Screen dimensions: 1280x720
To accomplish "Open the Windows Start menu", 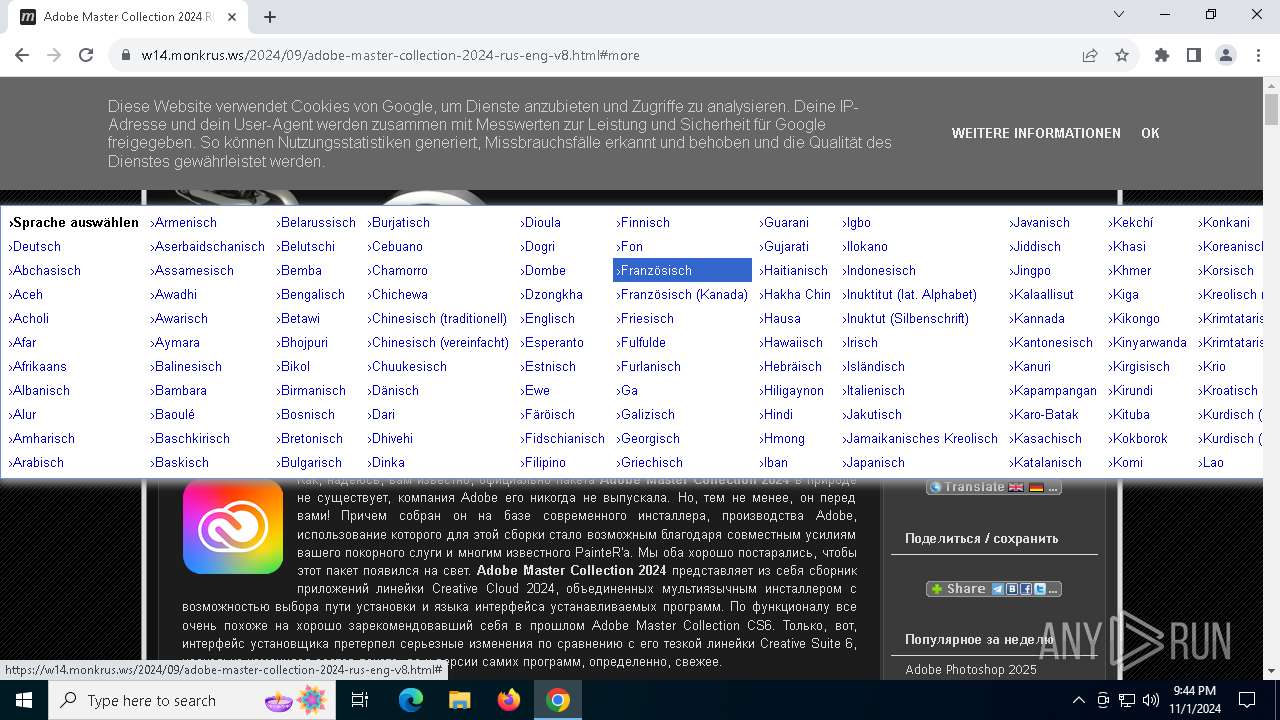I will click(23, 700).
